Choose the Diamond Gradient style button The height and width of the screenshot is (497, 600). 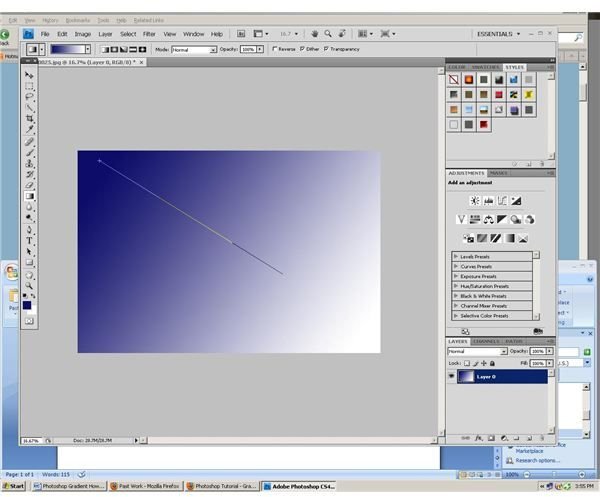point(142,49)
